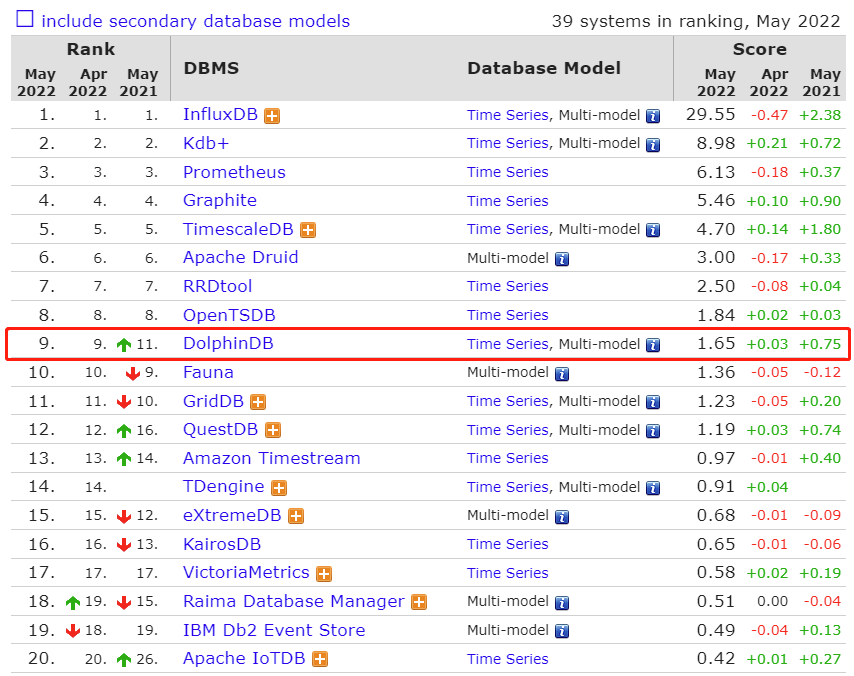The height and width of the screenshot is (676, 854).
Task: Click info icon in Raima Database Manager row
Action: [x=562, y=603]
